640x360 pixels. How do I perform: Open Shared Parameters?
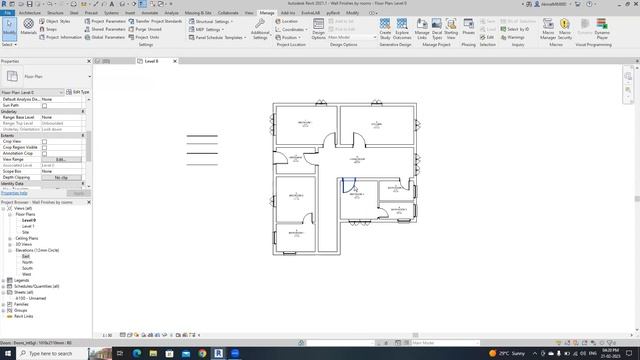104,29
